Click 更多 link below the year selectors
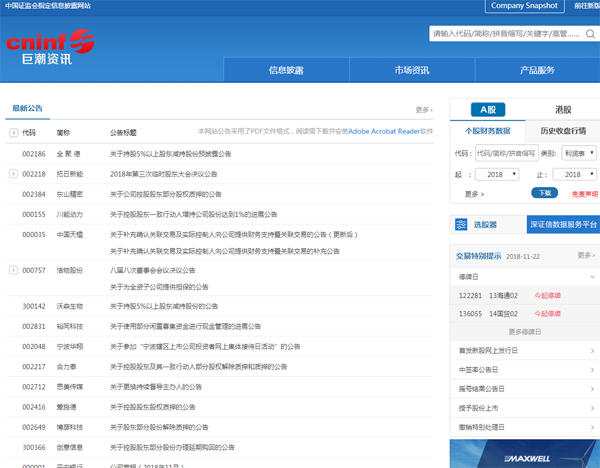 point(474,194)
